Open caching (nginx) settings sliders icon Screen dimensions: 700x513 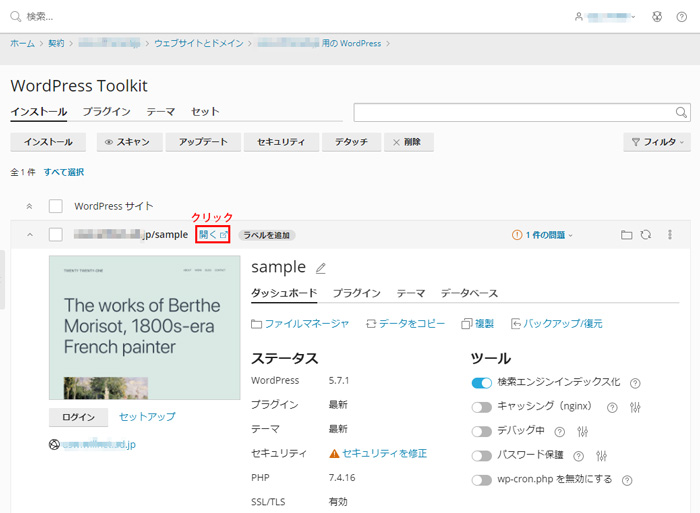coord(635,407)
